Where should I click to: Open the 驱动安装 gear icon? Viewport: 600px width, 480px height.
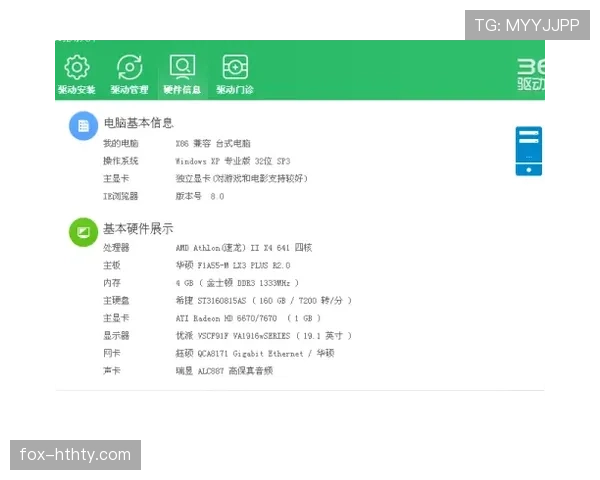[77, 68]
